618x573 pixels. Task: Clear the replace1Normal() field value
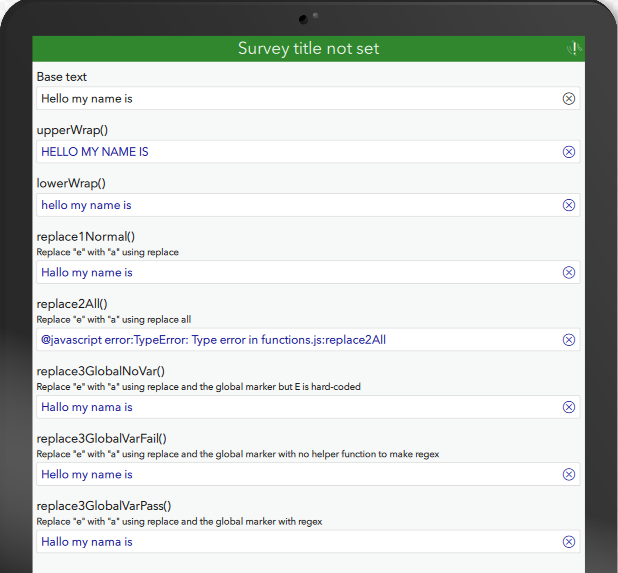point(569,272)
